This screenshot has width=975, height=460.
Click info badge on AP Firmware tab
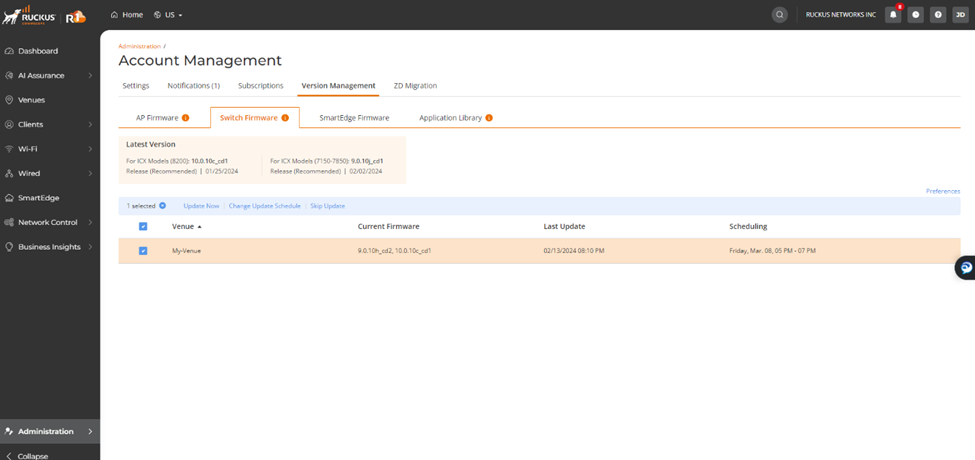point(185,117)
